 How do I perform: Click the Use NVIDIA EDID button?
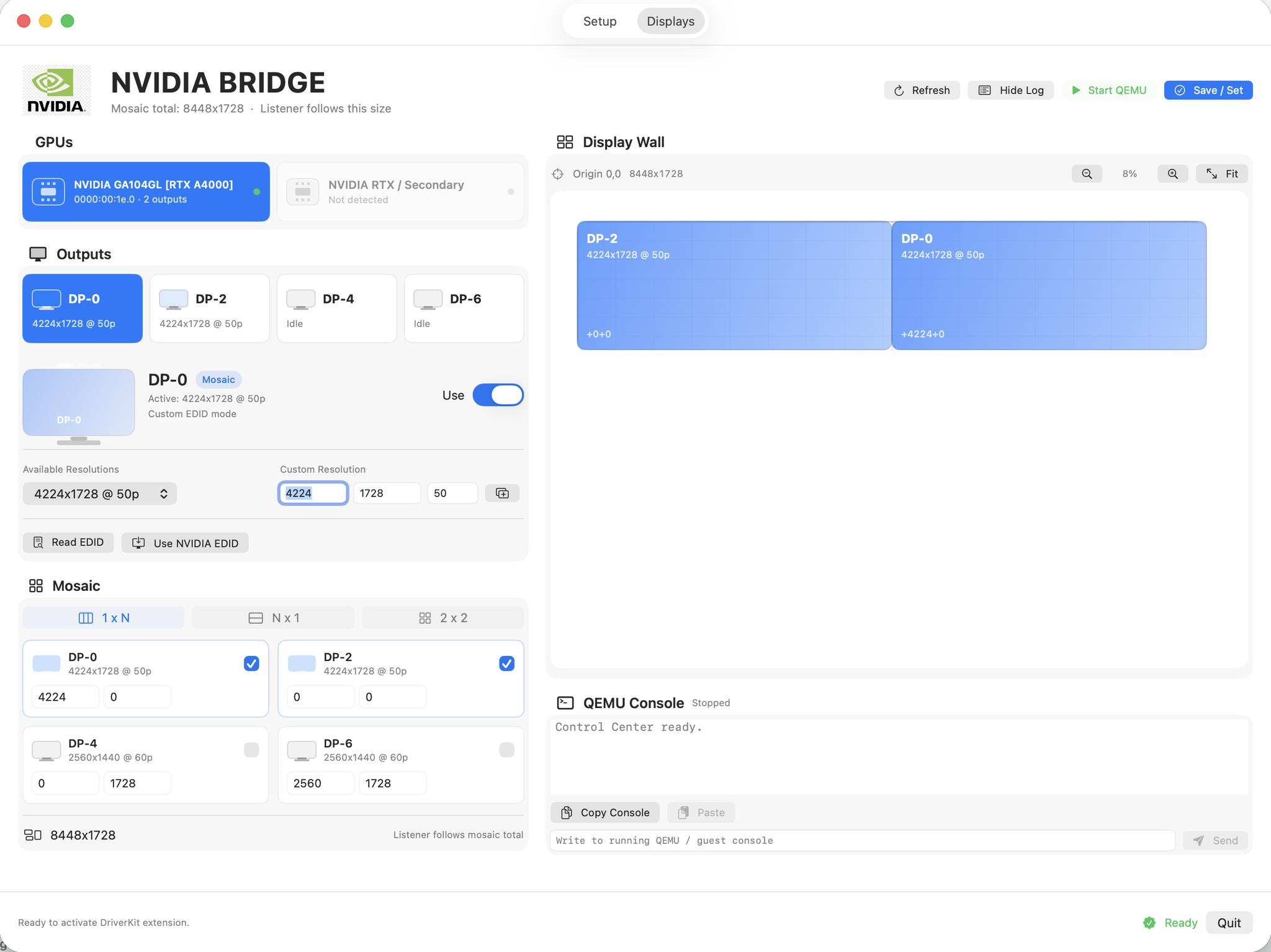coord(185,543)
